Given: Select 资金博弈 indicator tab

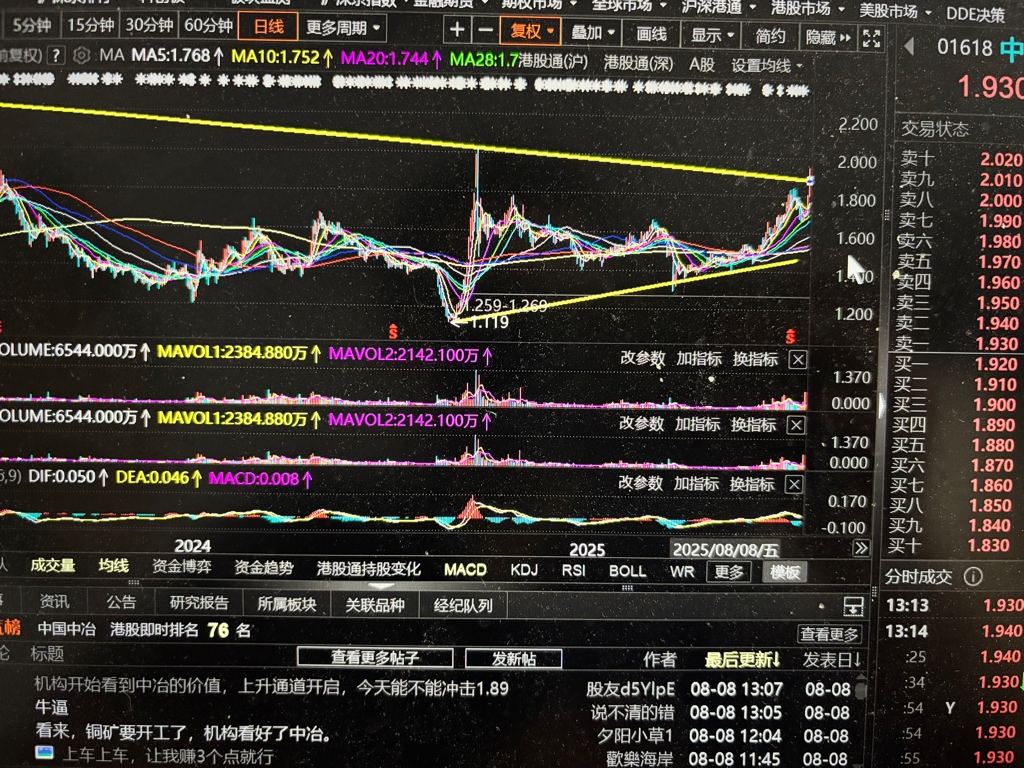Looking at the screenshot, I should click(x=182, y=566).
